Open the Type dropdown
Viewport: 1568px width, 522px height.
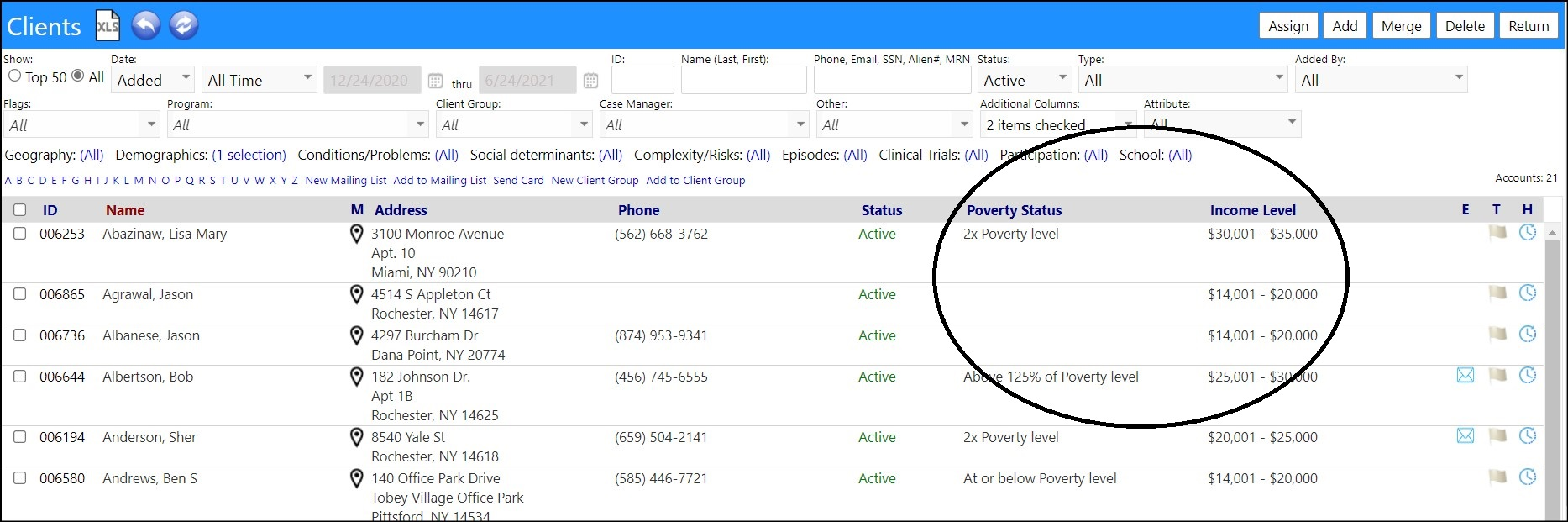pyautogui.click(x=1183, y=80)
